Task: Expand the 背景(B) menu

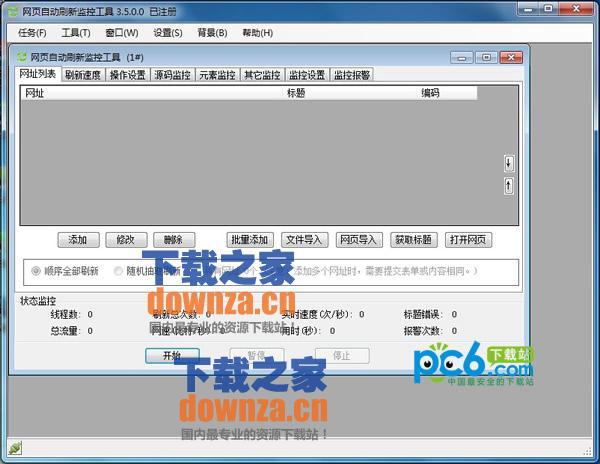Action: [212, 33]
